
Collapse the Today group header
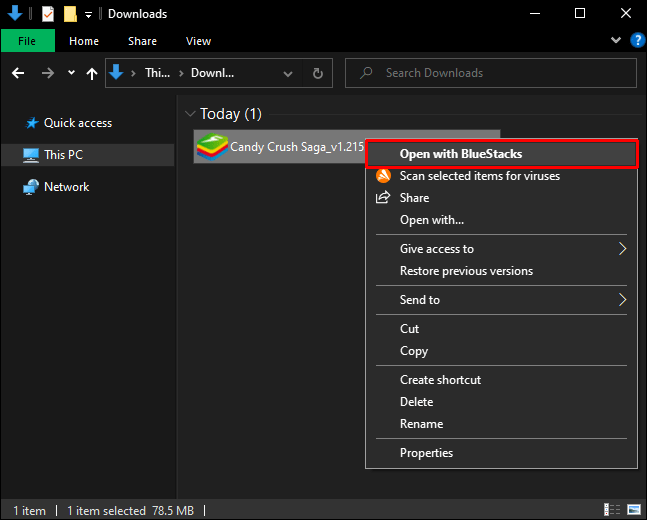pos(190,114)
